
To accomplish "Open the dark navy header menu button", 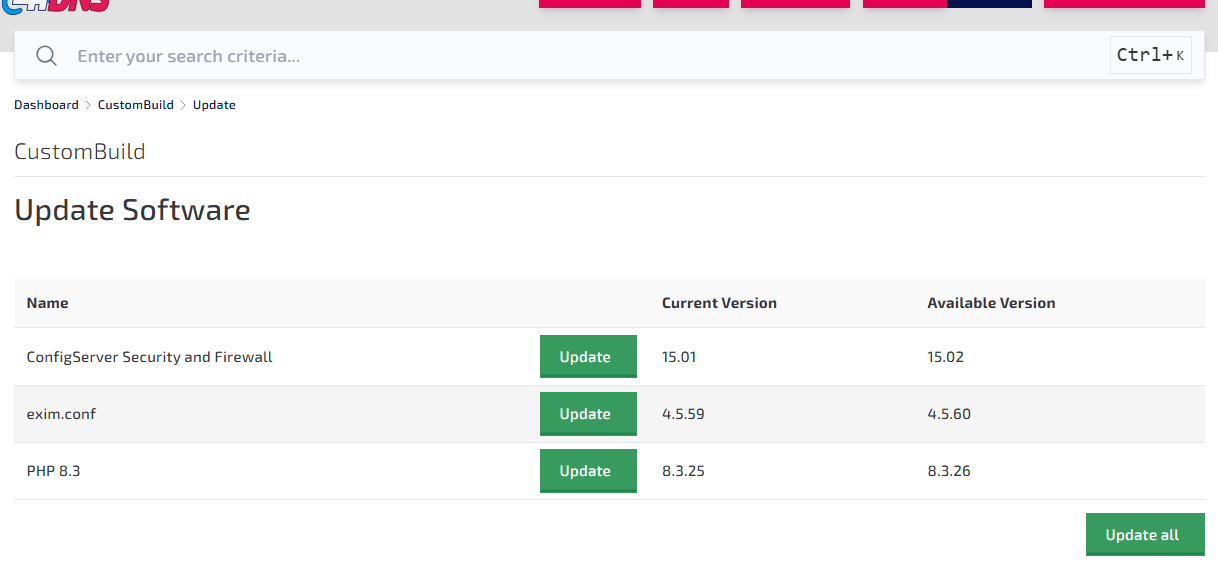I will (989, 3).
